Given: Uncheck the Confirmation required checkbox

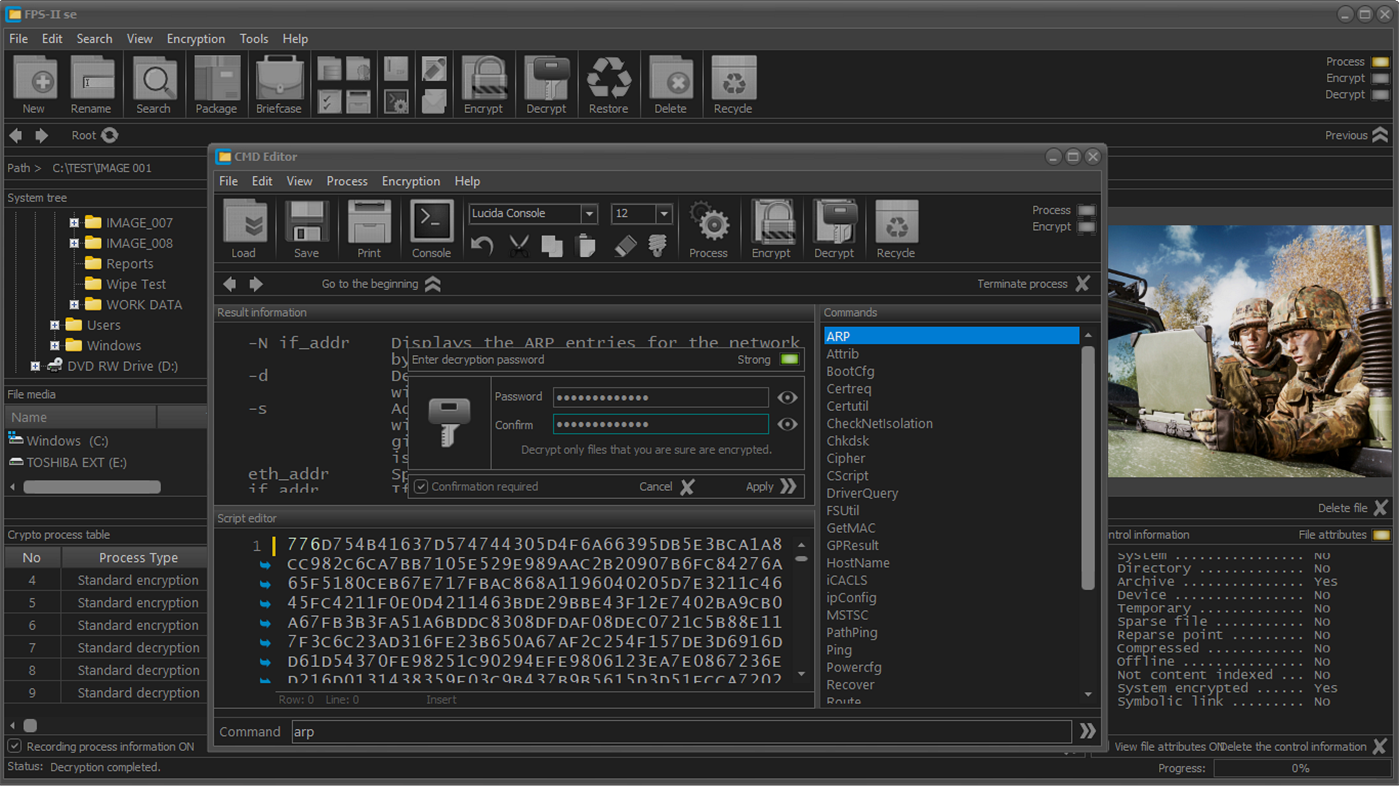Looking at the screenshot, I should point(421,486).
